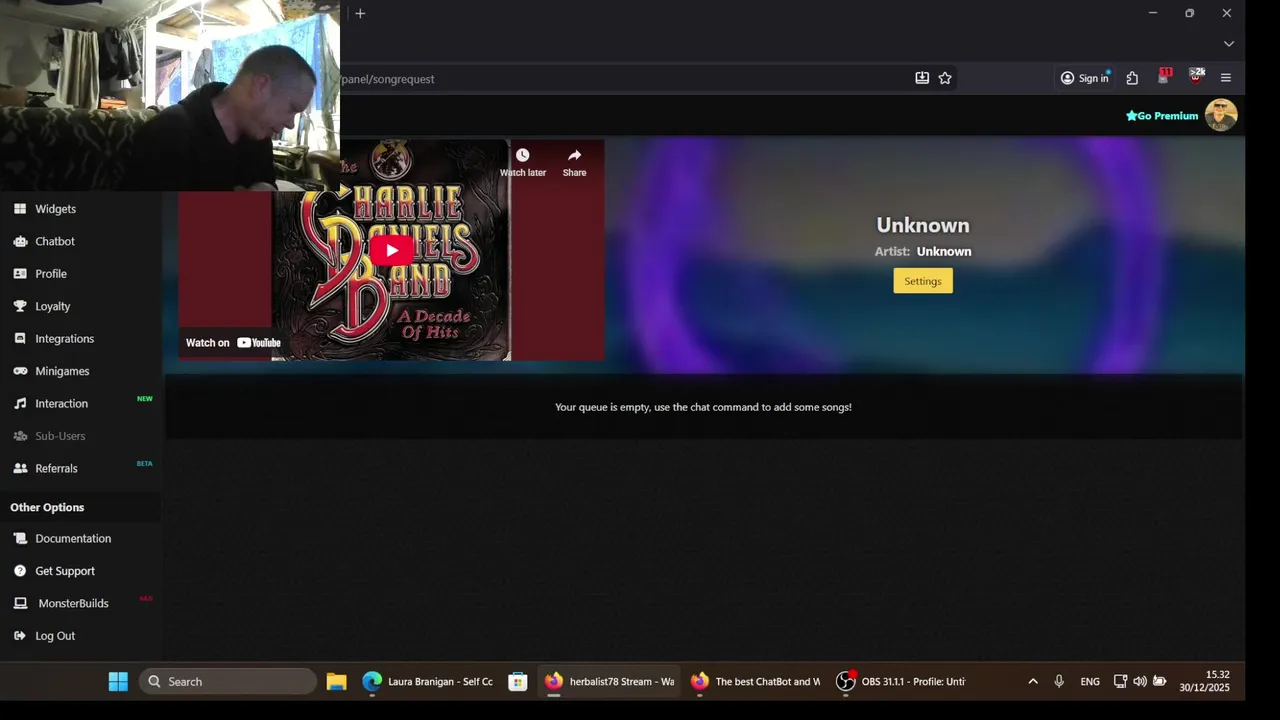Image resolution: width=1280 pixels, height=720 pixels.
Task: Click the Documentation book icon
Action: coord(20,538)
